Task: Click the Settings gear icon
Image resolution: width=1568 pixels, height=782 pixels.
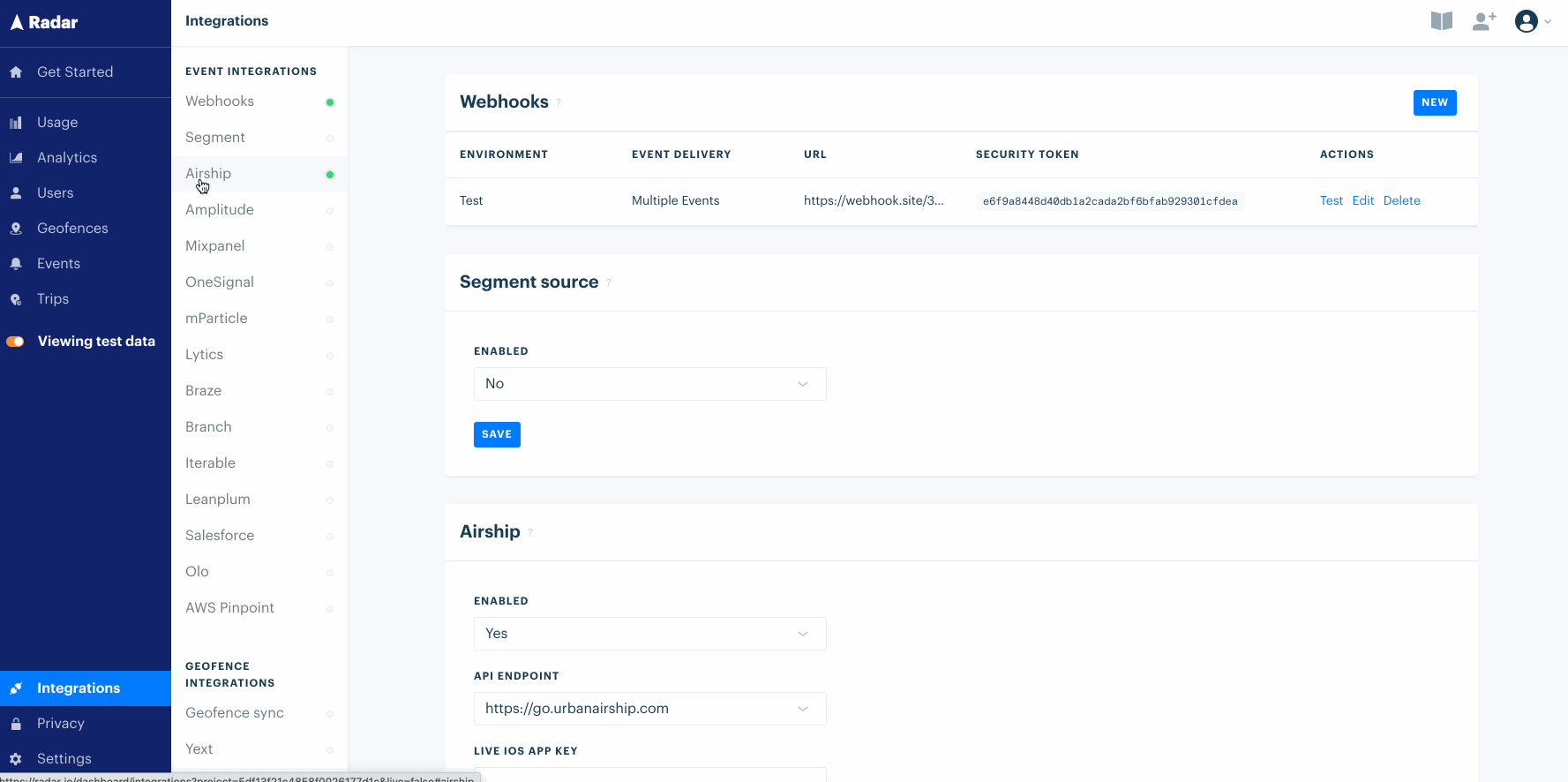Action: 16,759
